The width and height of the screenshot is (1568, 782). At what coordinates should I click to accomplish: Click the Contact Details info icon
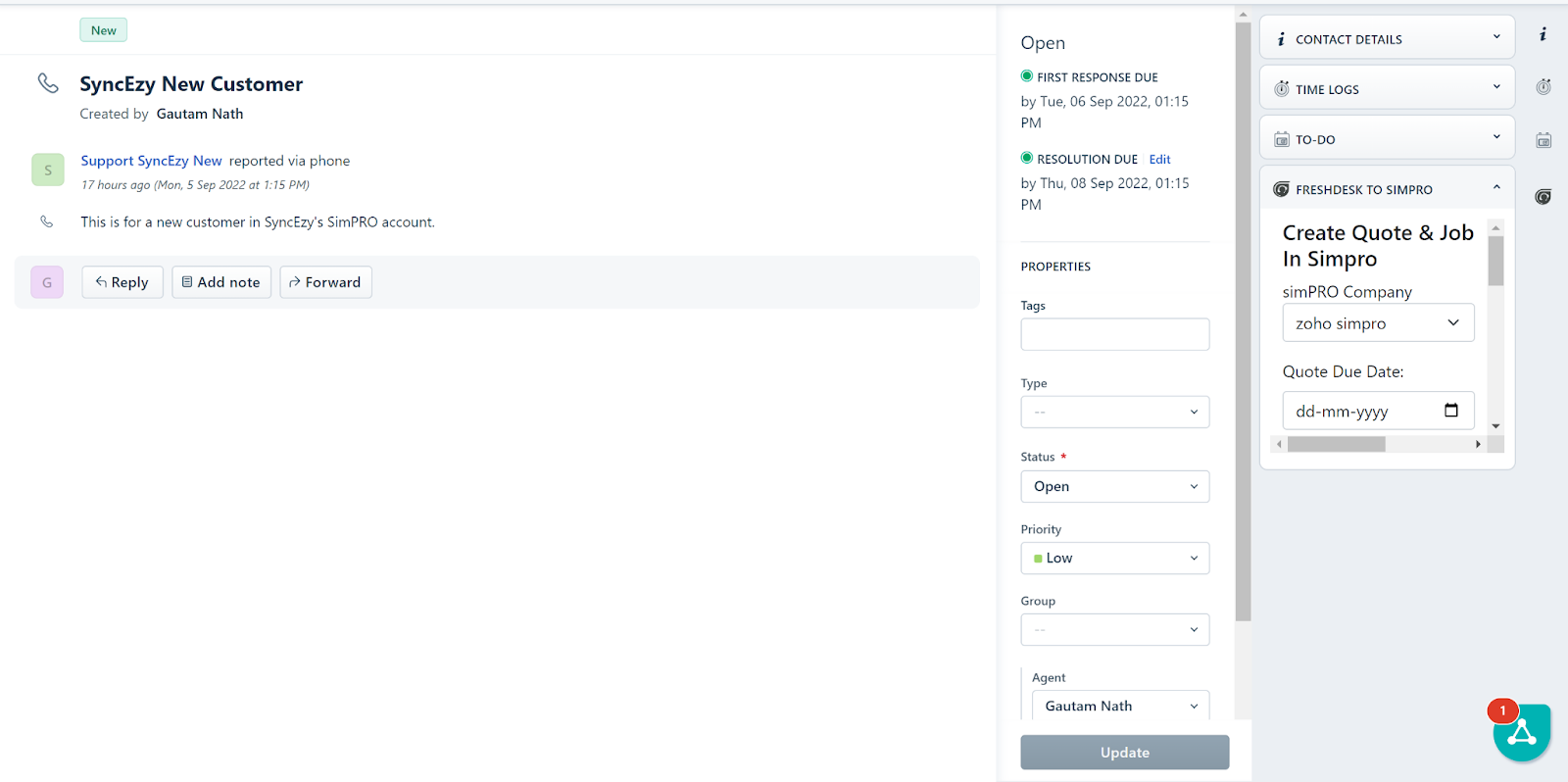tap(1281, 39)
